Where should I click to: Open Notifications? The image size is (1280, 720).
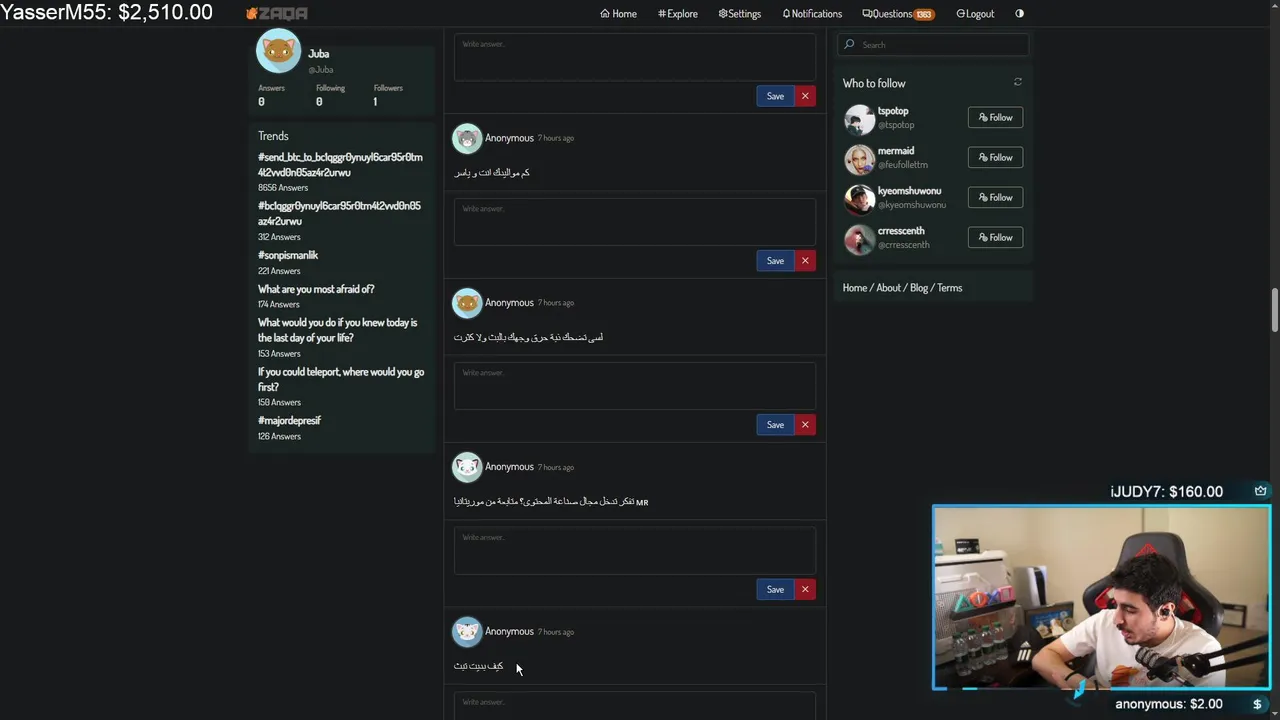pos(812,14)
